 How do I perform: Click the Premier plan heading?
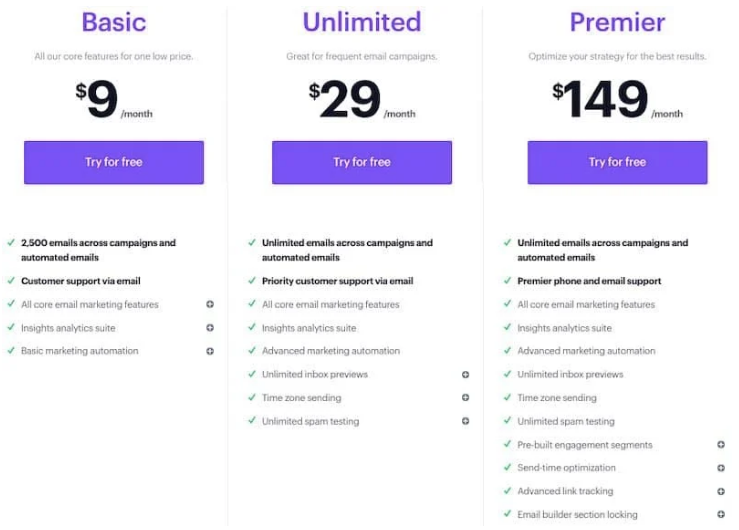point(617,21)
